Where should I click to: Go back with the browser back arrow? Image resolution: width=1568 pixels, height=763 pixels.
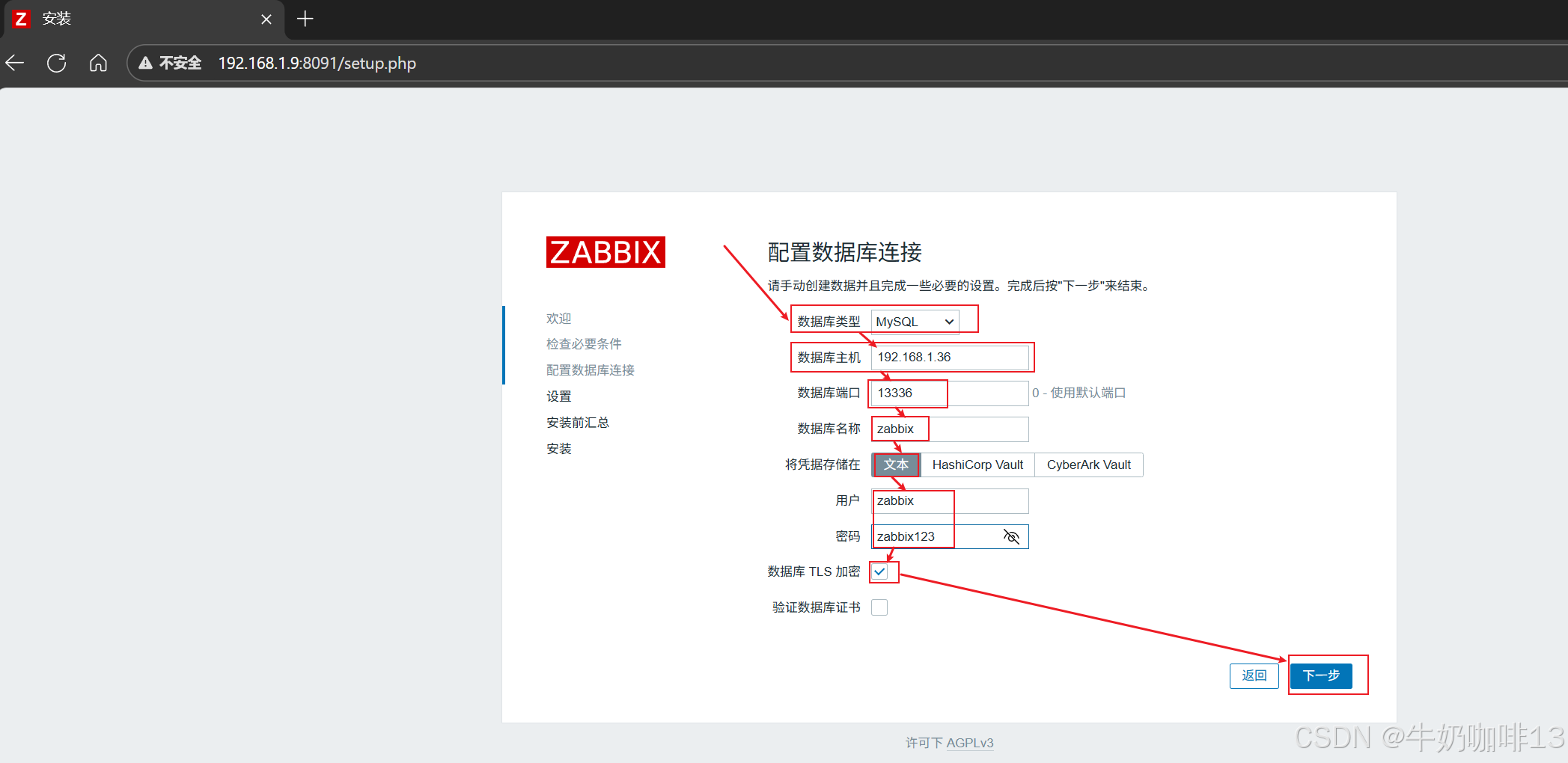[16, 63]
